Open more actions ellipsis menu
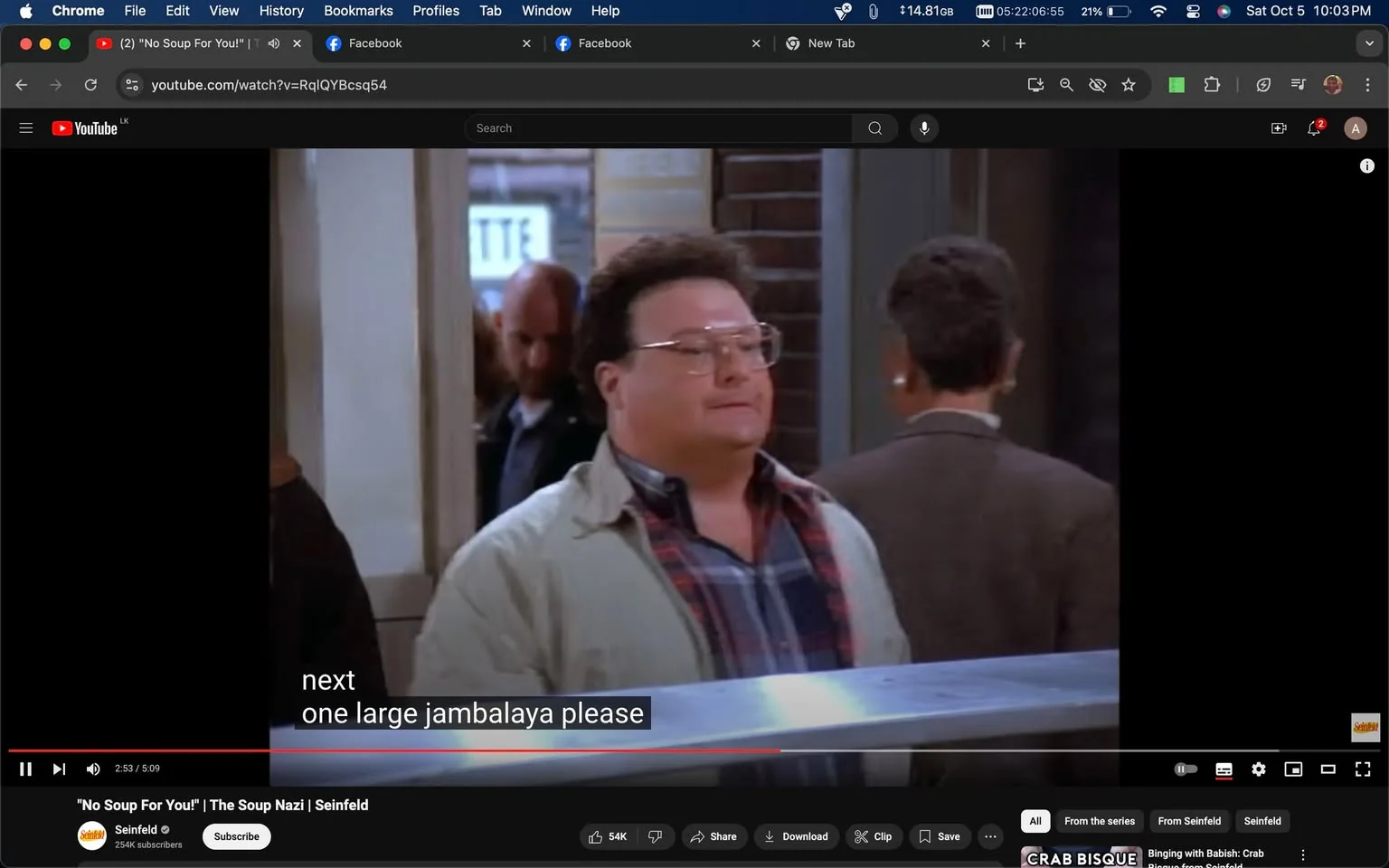 click(991, 836)
